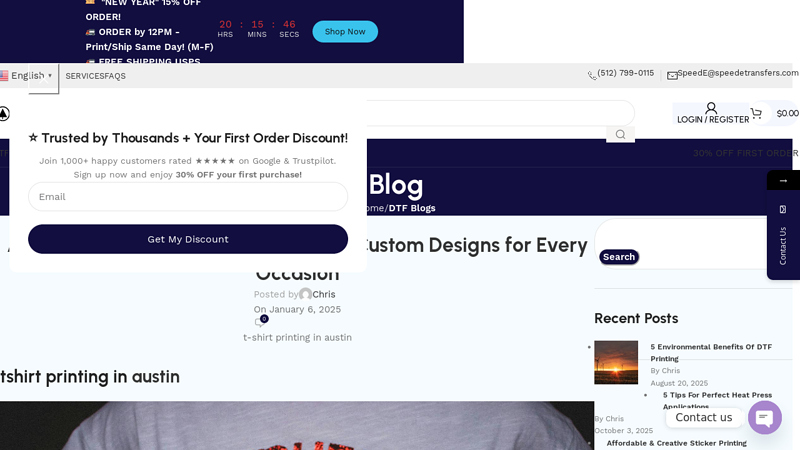Screen dimensions: 800x450
Task: Click the Get My Discount button
Action: tap(188, 239)
